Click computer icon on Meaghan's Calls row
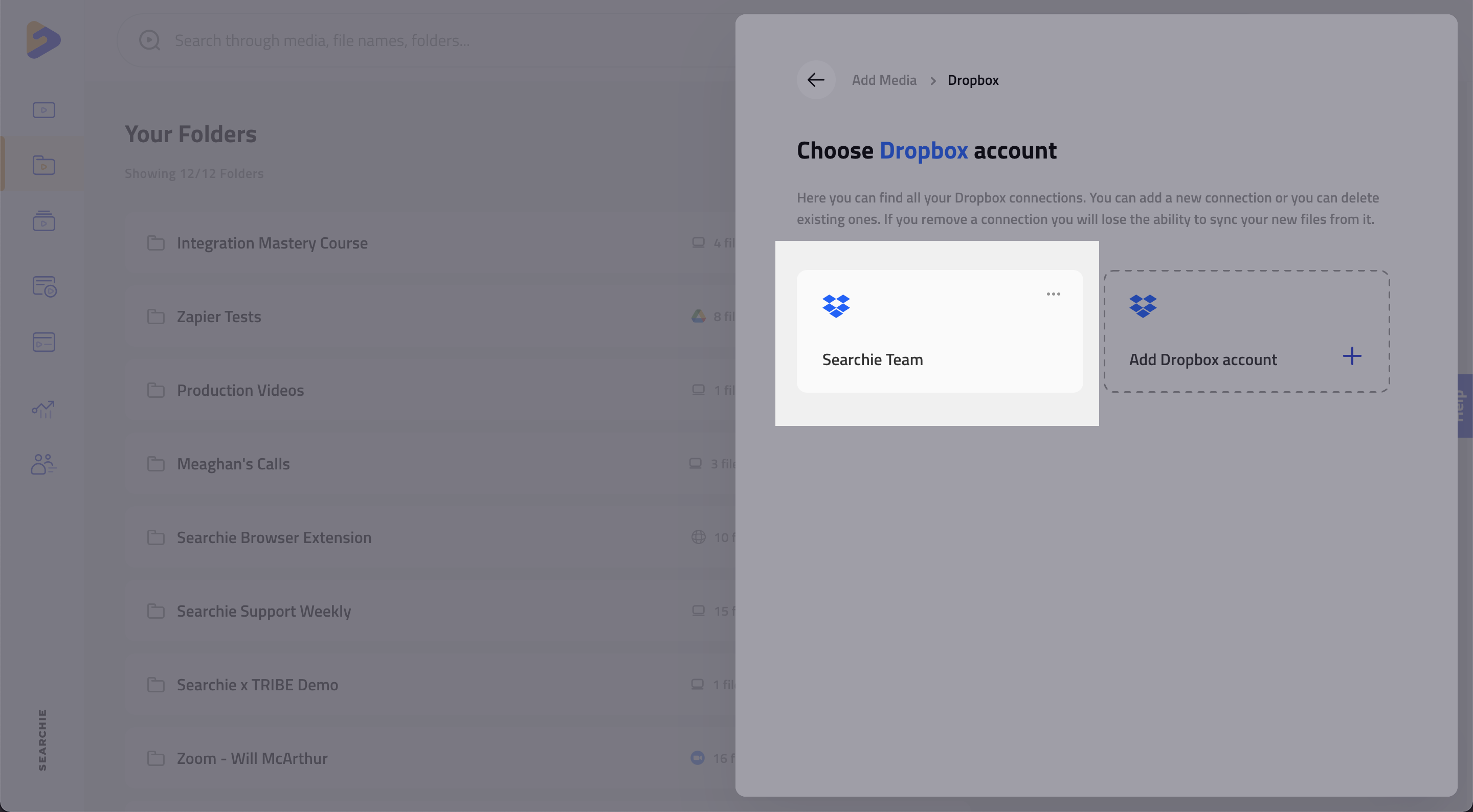The image size is (1473, 812). [696, 463]
